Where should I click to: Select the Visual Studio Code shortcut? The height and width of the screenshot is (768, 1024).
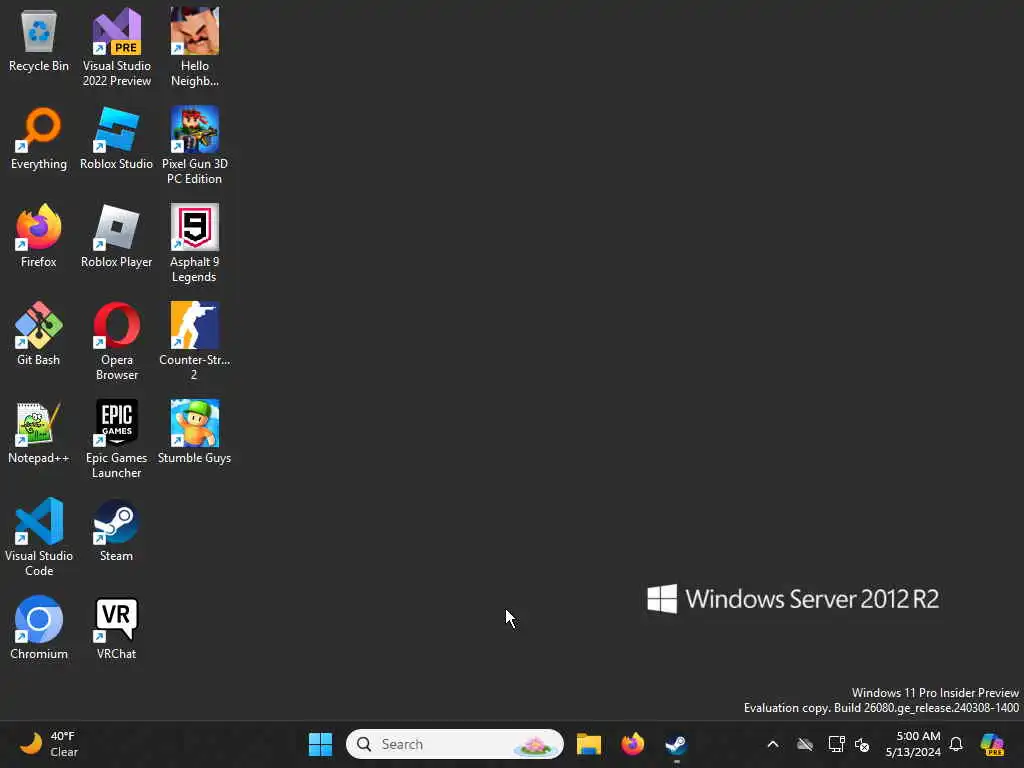coord(39,537)
